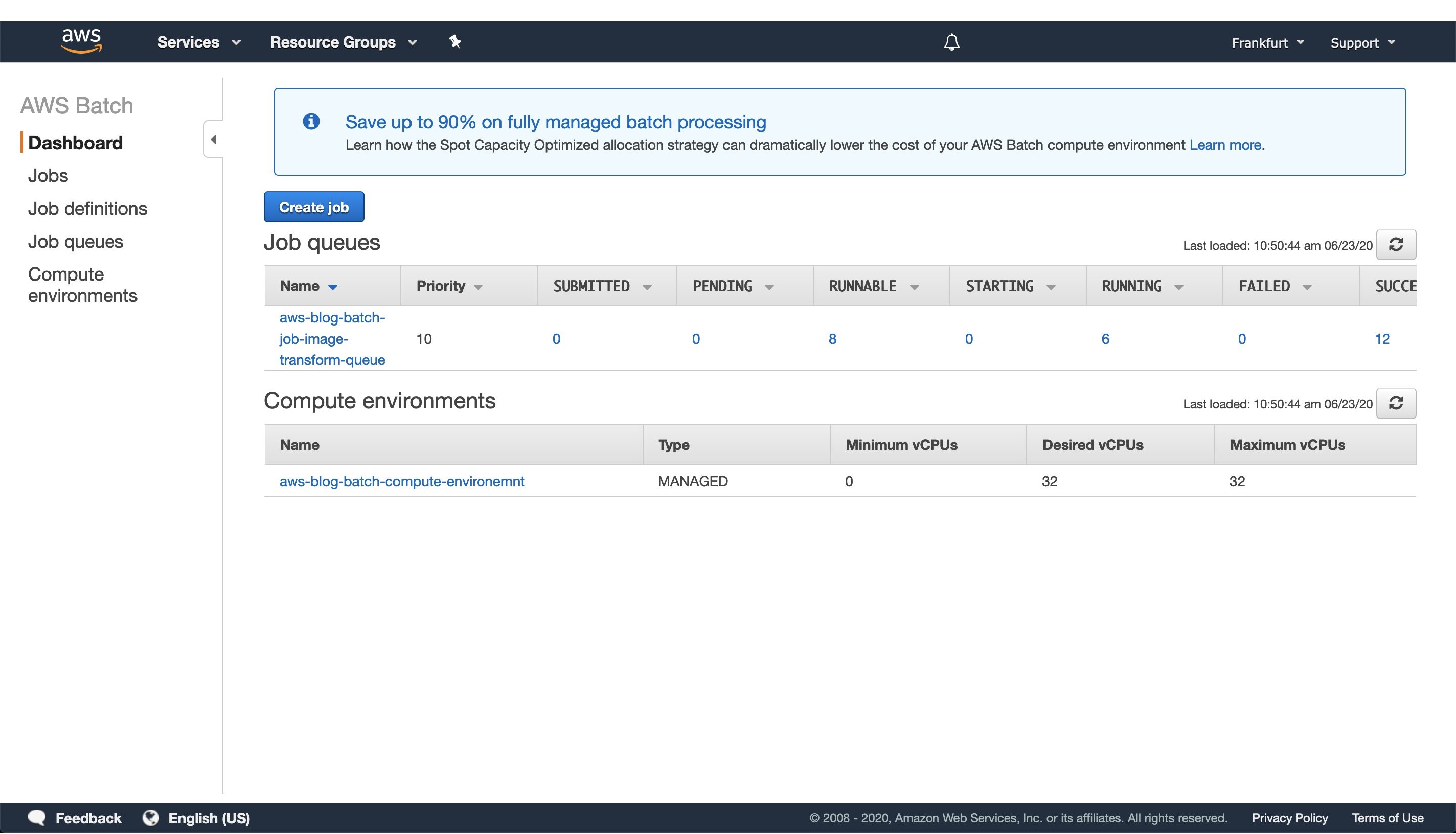
Task: Click the Create job button
Action: click(x=313, y=207)
